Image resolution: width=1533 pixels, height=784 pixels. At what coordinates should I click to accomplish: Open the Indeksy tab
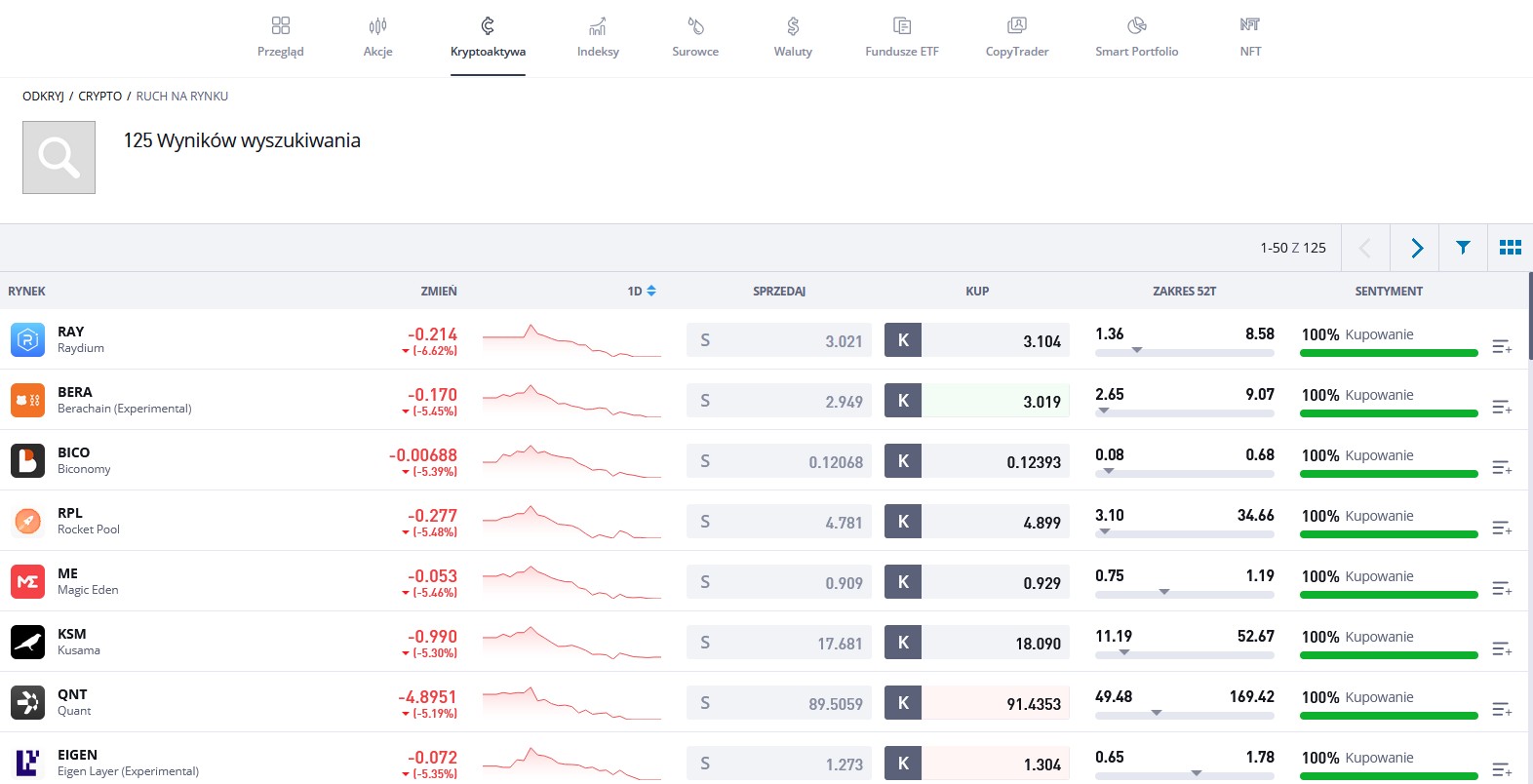click(x=598, y=37)
